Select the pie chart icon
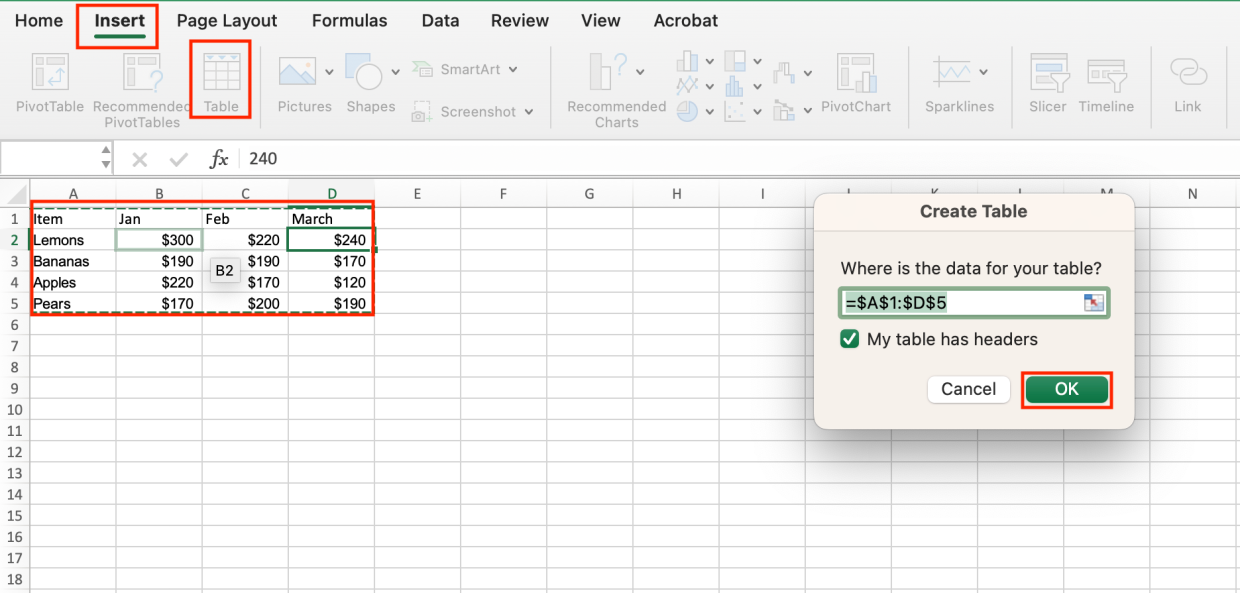 (686, 111)
